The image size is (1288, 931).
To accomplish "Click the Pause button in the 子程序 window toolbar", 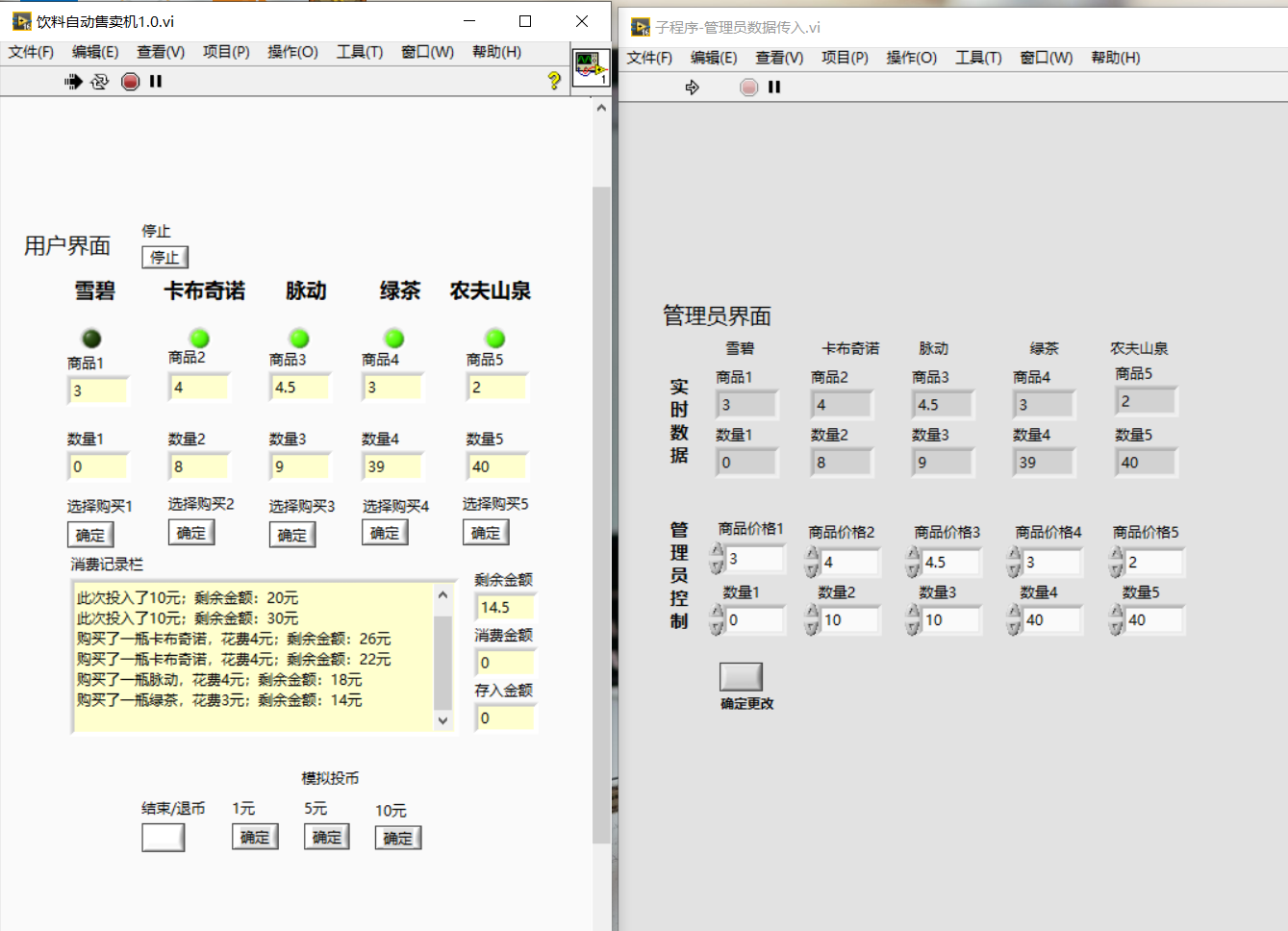I will (x=774, y=88).
